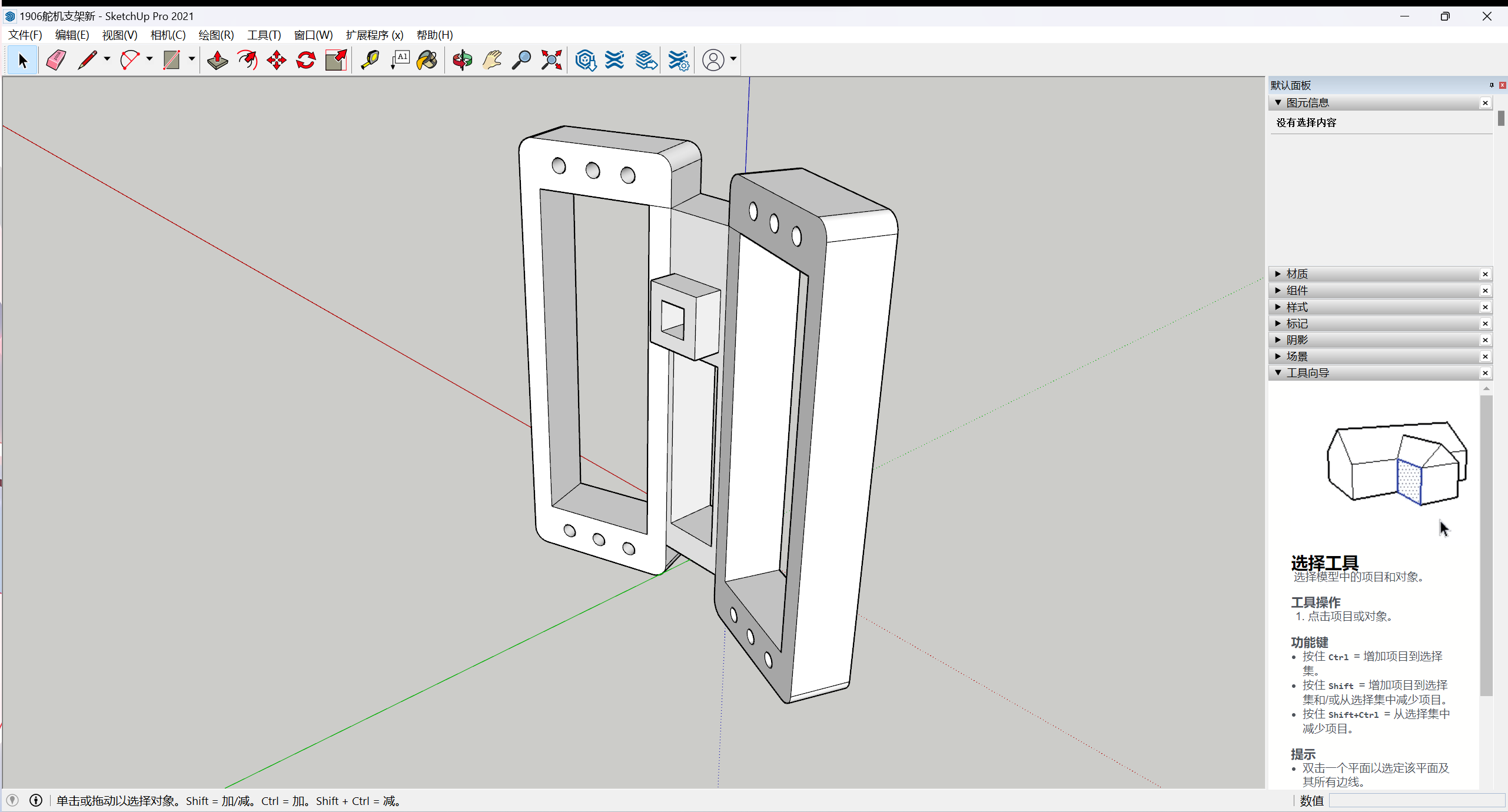Select the Tape Measure tool
This screenshot has height=812, width=1508.
[x=370, y=60]
